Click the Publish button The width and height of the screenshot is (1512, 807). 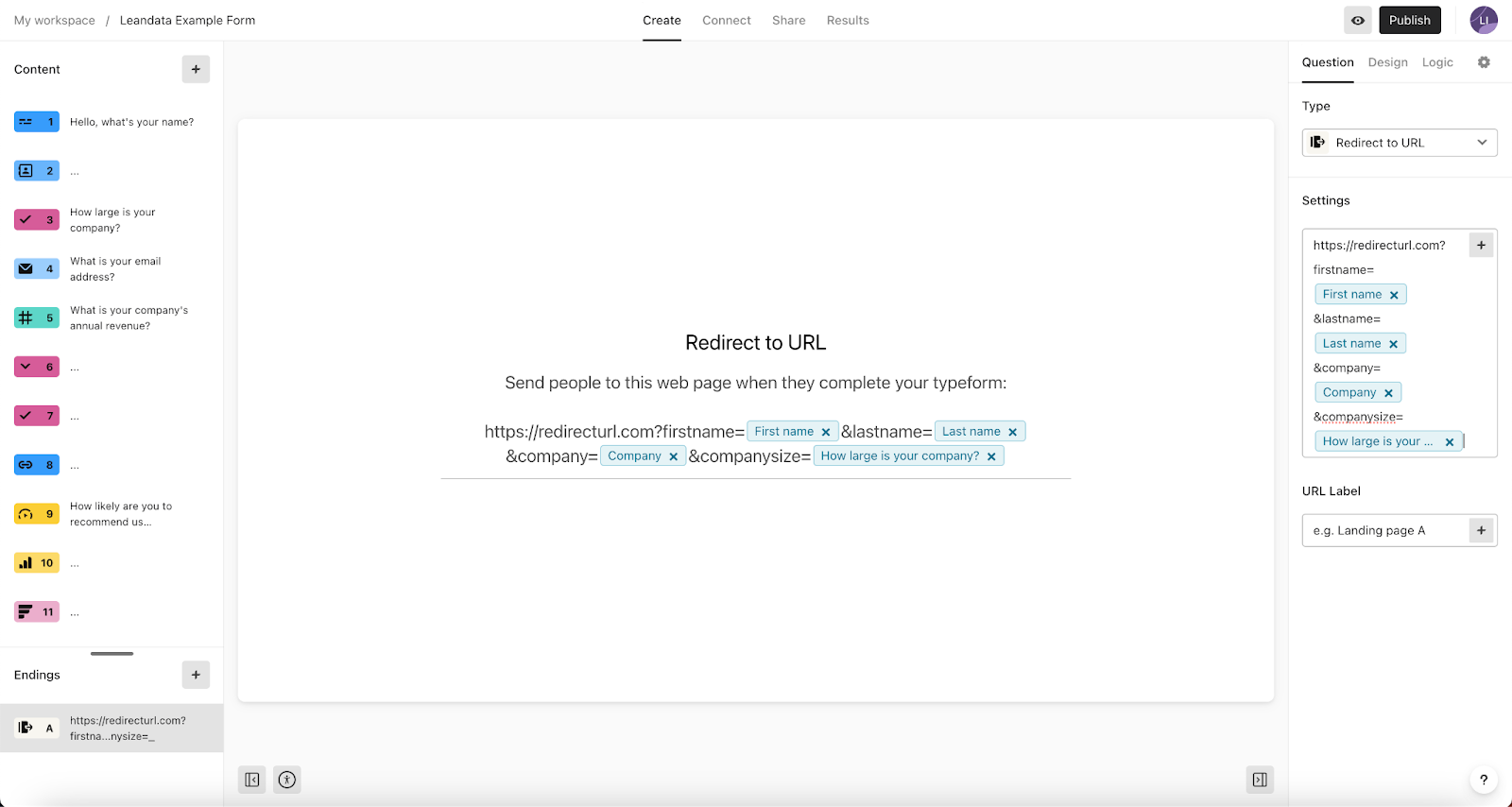click(1409, 20)
